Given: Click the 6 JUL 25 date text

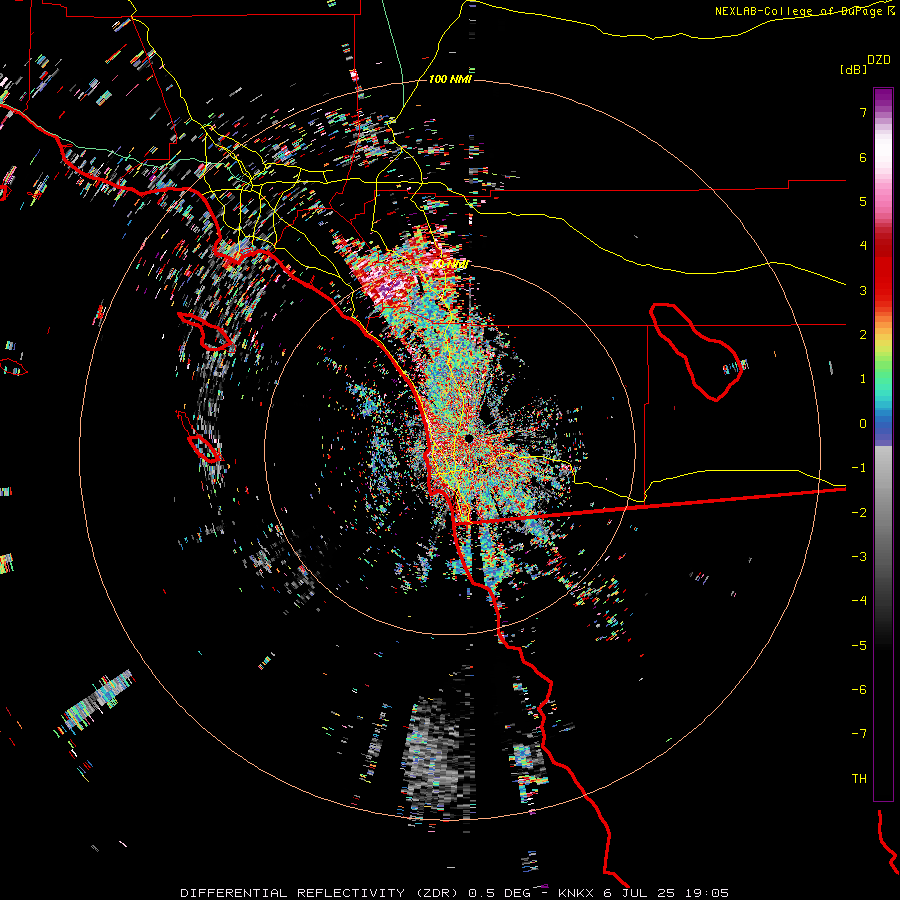Looking at the screenshot, I should coord(641,893).
